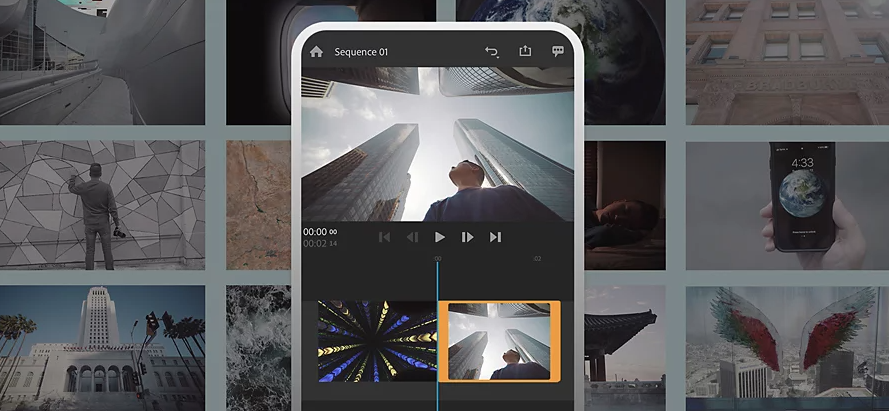Click the Undo arrow icon
The height and width of the screenshot is (411, 889).
pyautogui.click(x=491, y=52)
